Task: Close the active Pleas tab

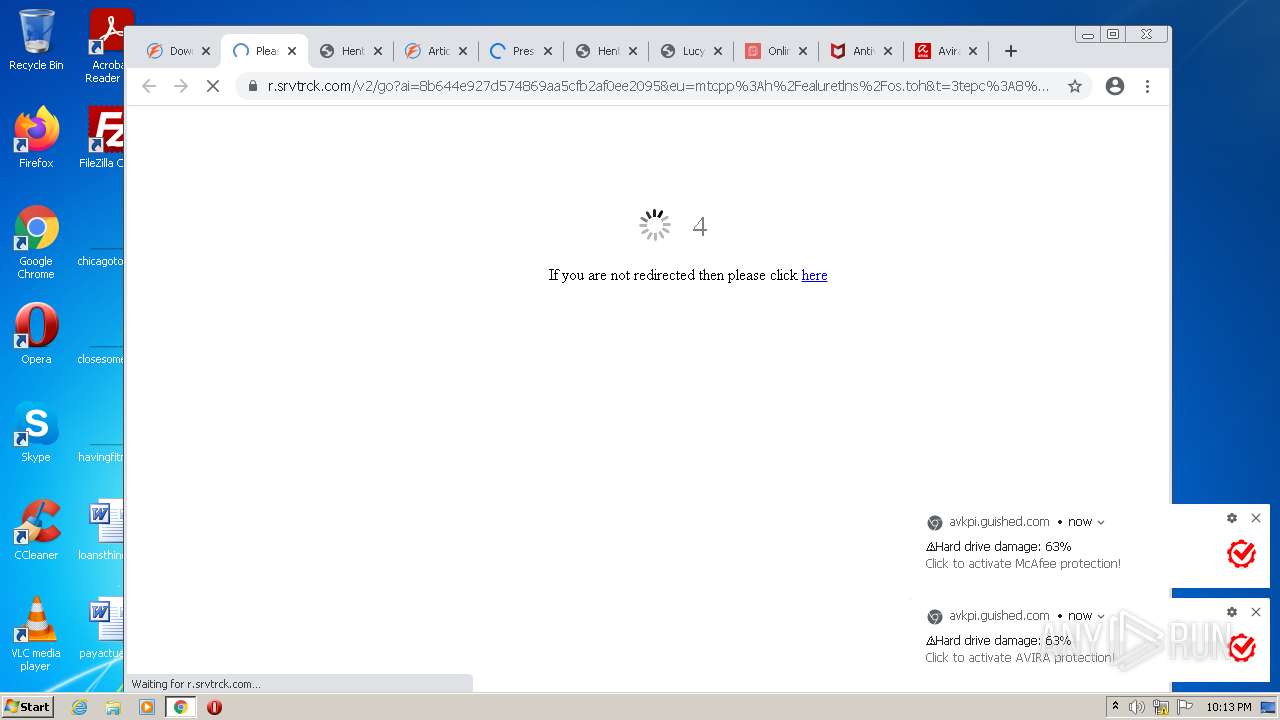Action: point(292,51)
